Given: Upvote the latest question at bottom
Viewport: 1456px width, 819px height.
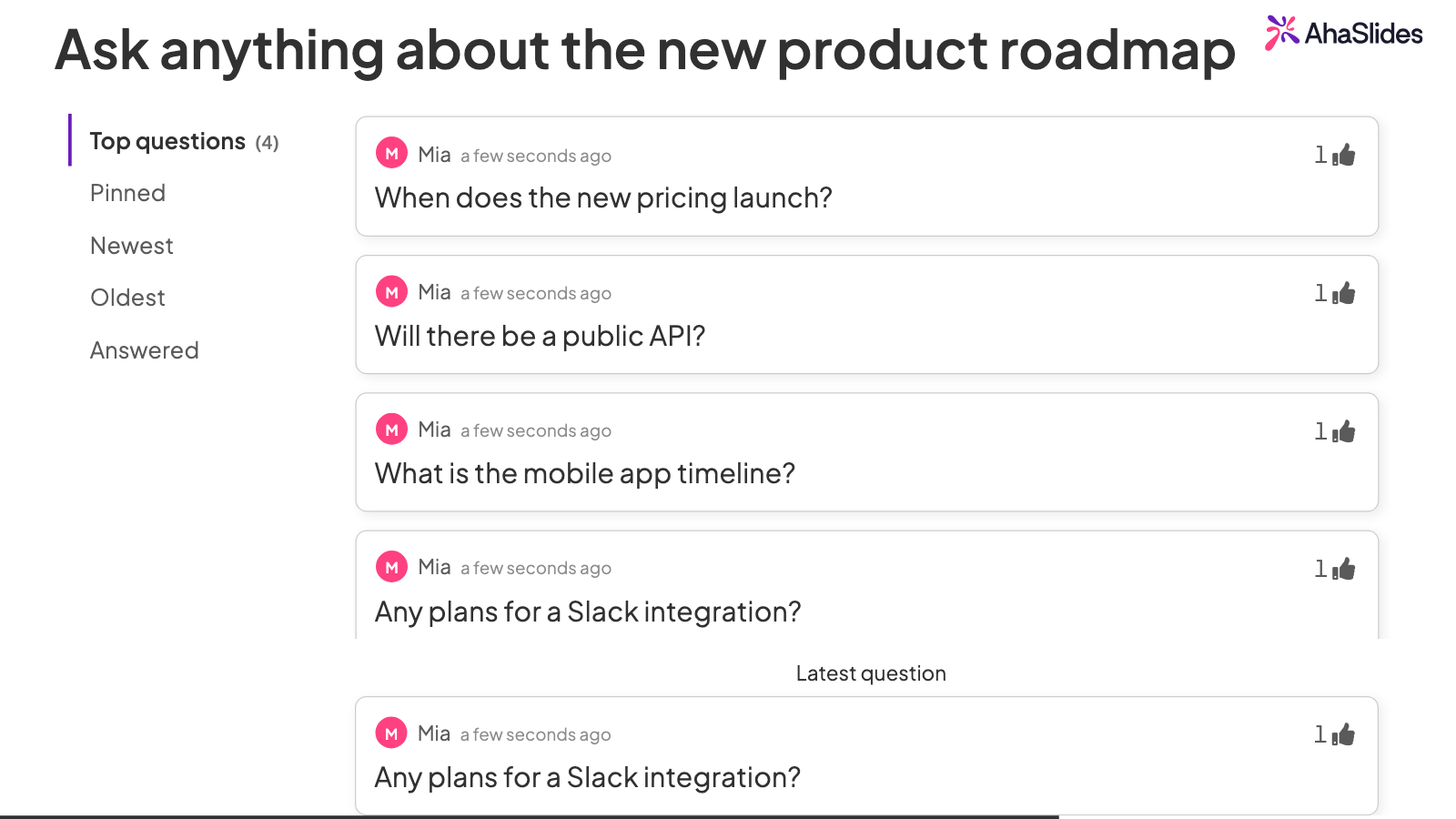Looking at the screenshot, I should (x=1343, y=734).
